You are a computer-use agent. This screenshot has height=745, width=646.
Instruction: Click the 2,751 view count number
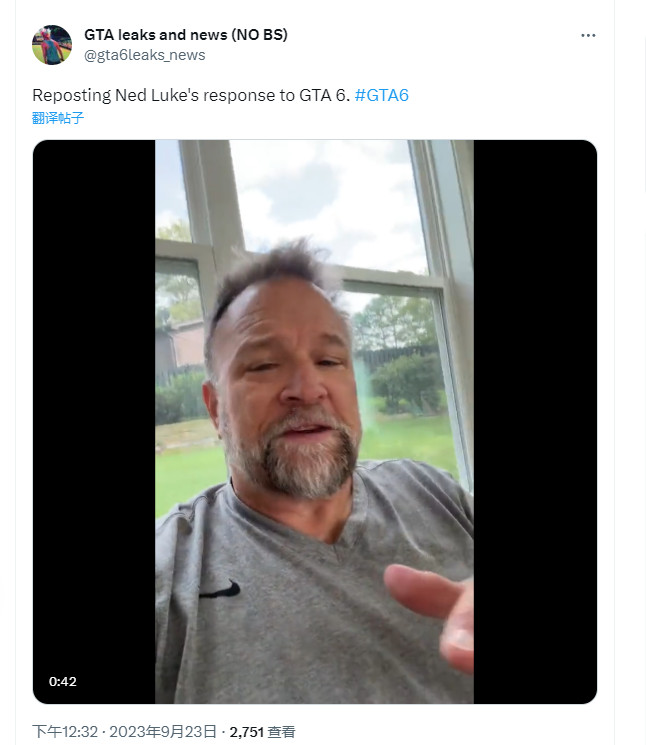(246, 732)
